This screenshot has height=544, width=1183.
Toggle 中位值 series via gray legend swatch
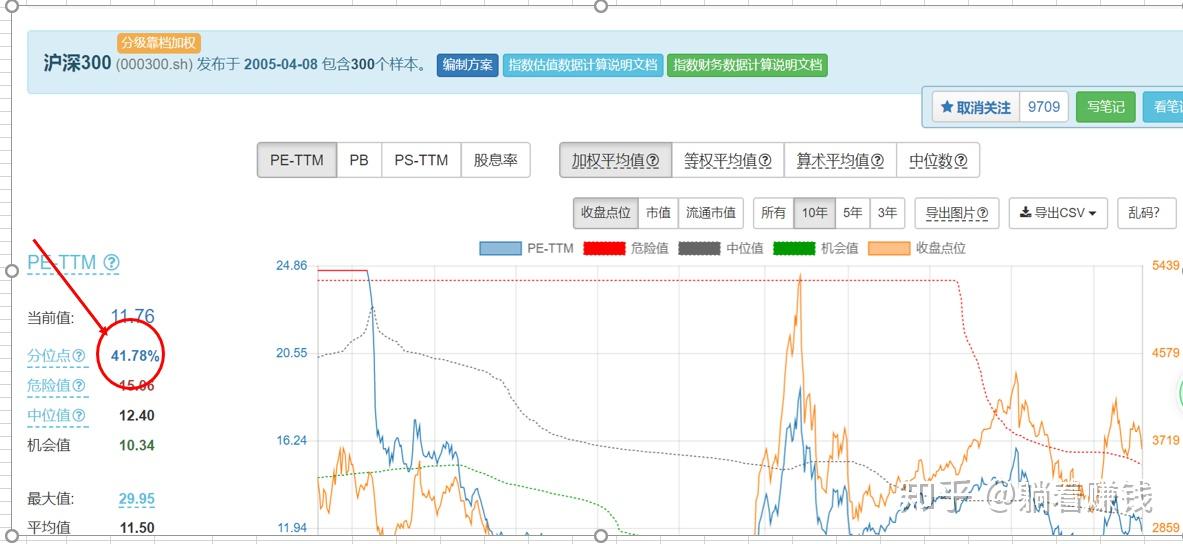pos(699,248)
